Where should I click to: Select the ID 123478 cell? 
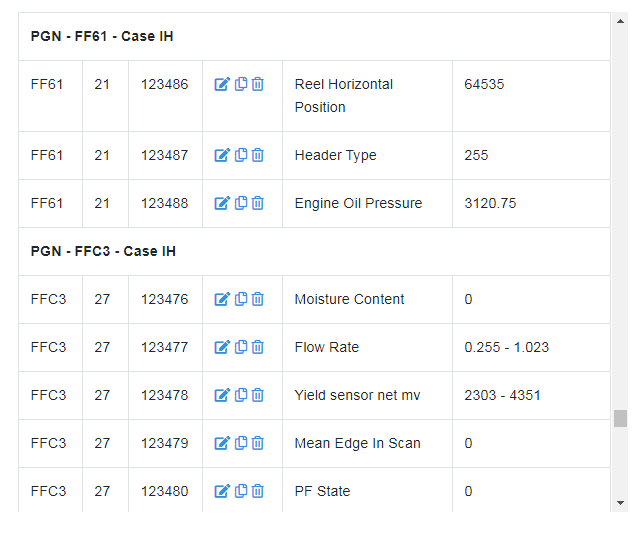pyautogui.click(x=164, y=395)
